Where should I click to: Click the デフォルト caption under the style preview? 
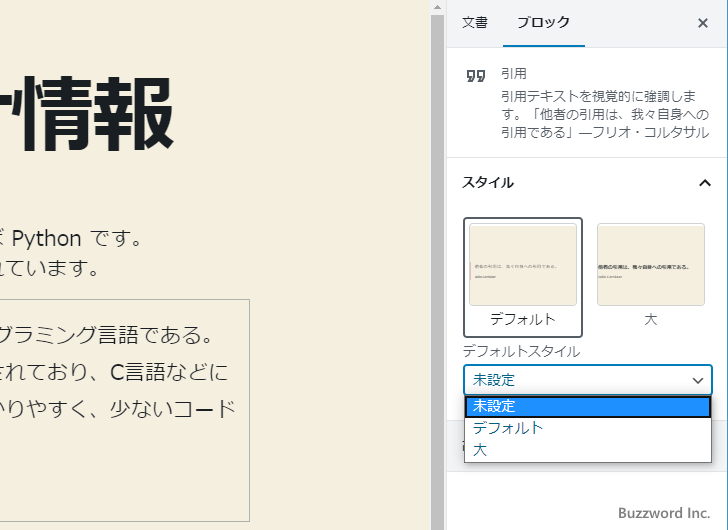[x=523, y=319]
